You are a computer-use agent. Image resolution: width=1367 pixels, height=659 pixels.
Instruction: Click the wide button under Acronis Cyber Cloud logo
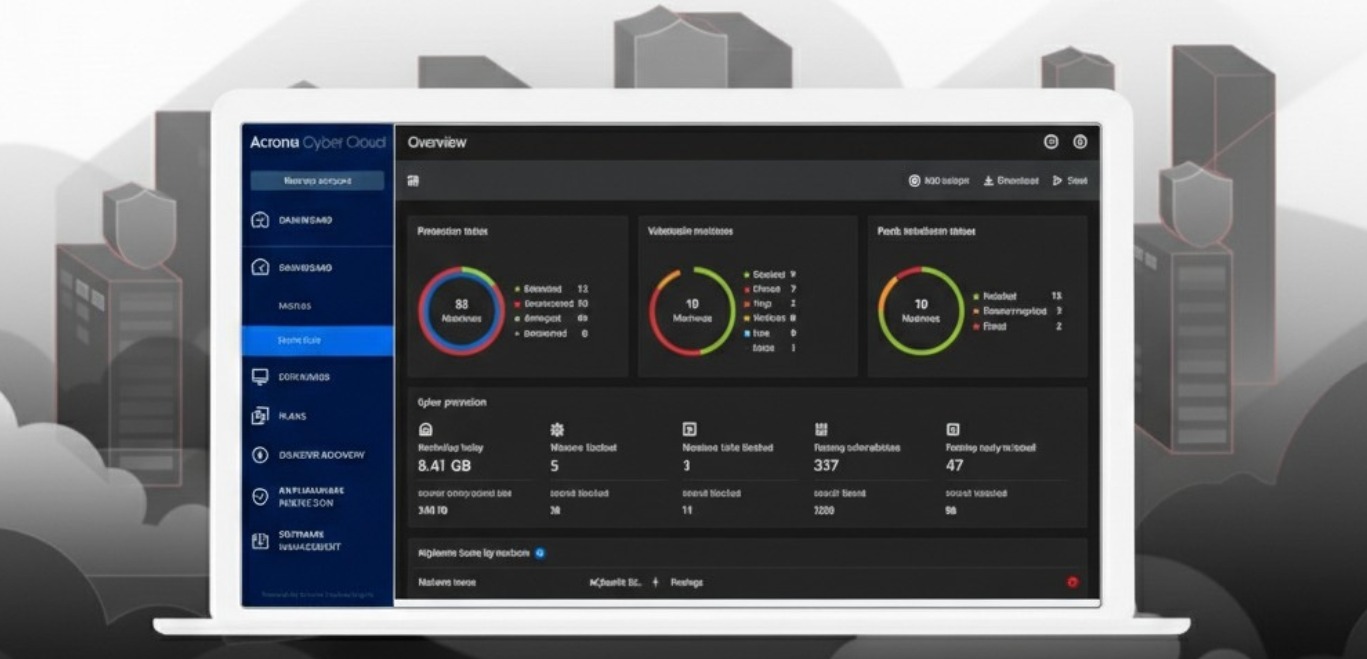317,181
